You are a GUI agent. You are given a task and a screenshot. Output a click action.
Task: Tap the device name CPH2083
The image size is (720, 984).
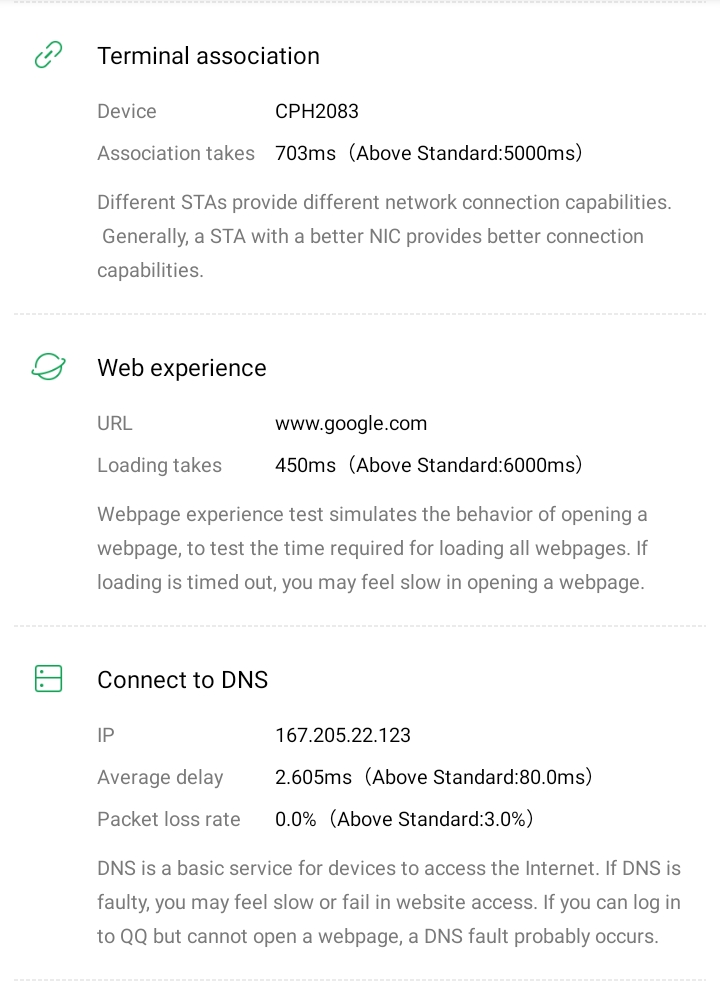pyautogui.click(x=316, y=111)
